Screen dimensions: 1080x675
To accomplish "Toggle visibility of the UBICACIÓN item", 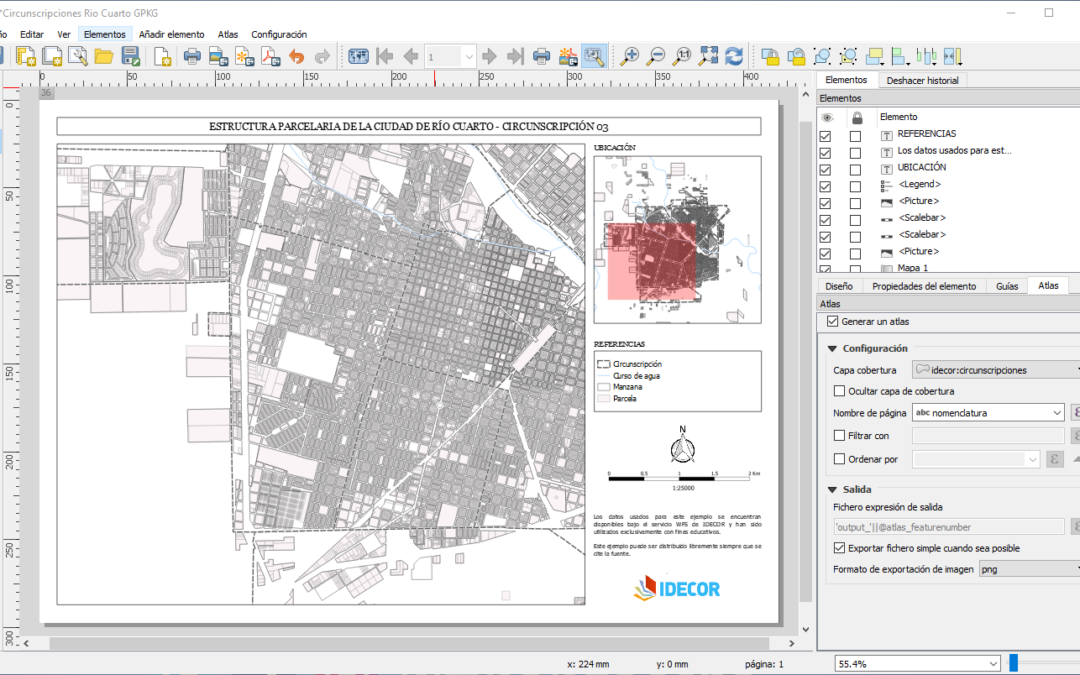I will (825, 169).
